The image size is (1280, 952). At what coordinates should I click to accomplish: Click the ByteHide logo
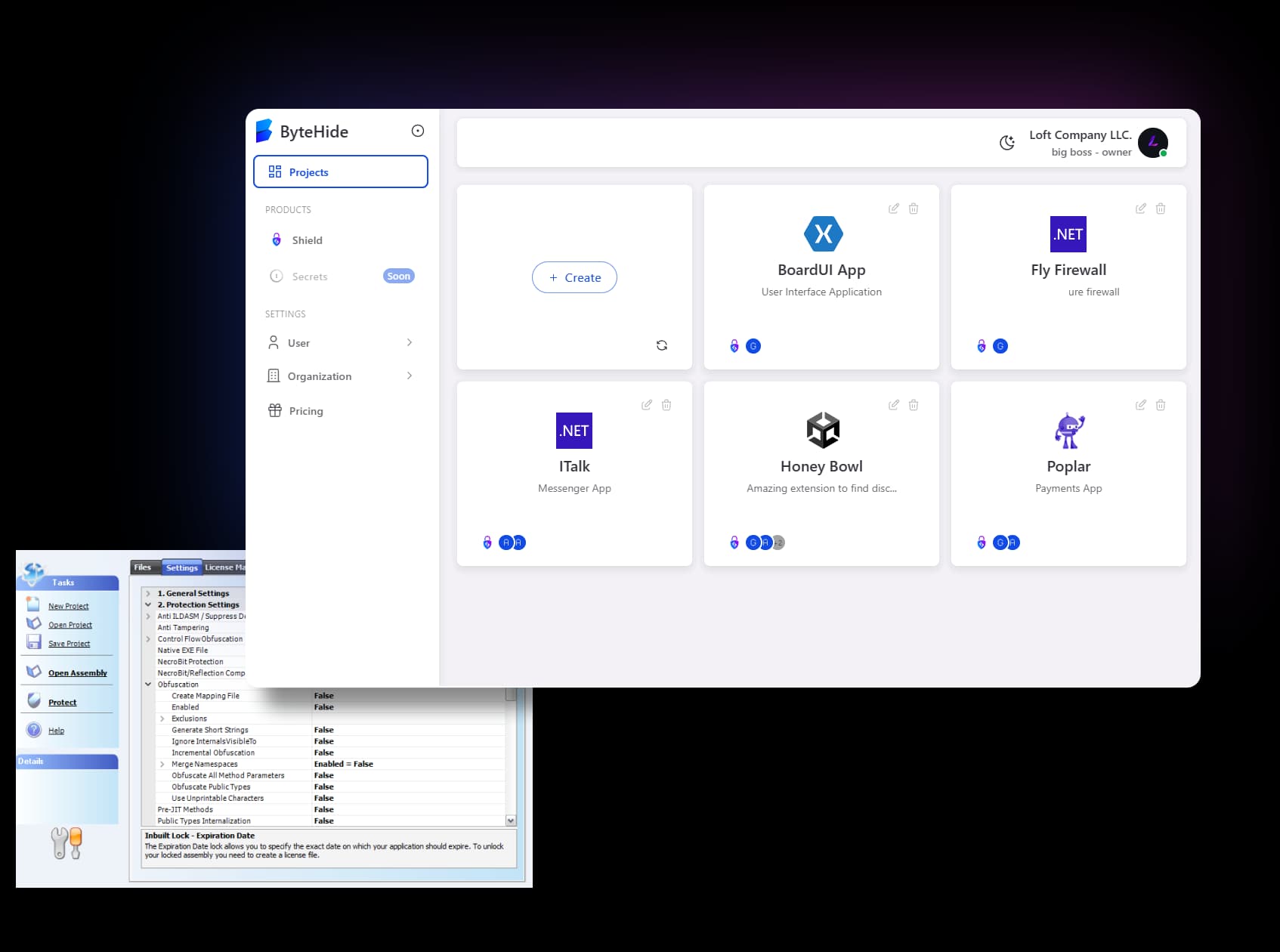tap(301, 131)
